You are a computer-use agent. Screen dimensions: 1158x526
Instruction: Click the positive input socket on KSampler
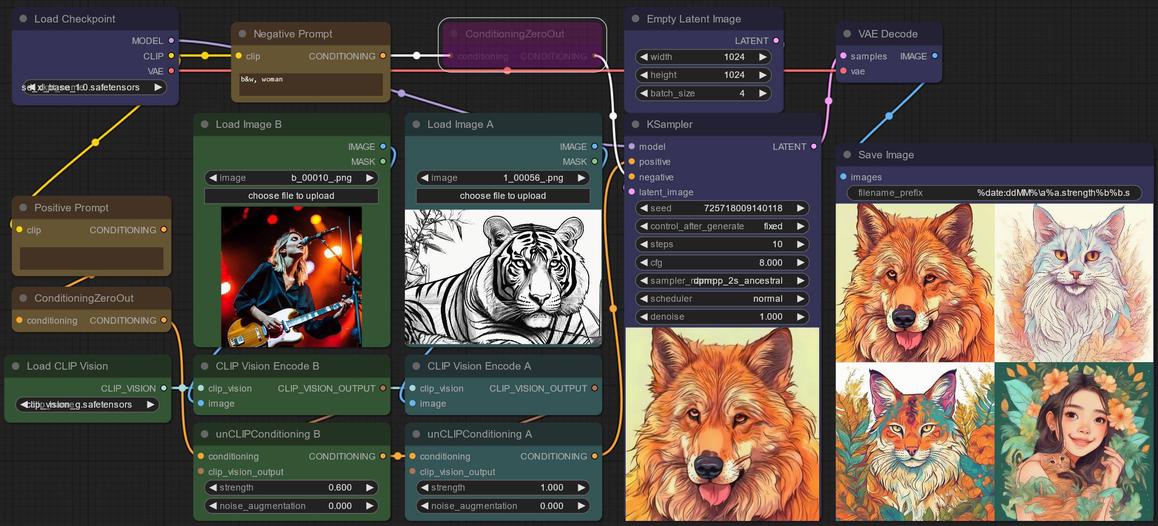pos(631,162)
